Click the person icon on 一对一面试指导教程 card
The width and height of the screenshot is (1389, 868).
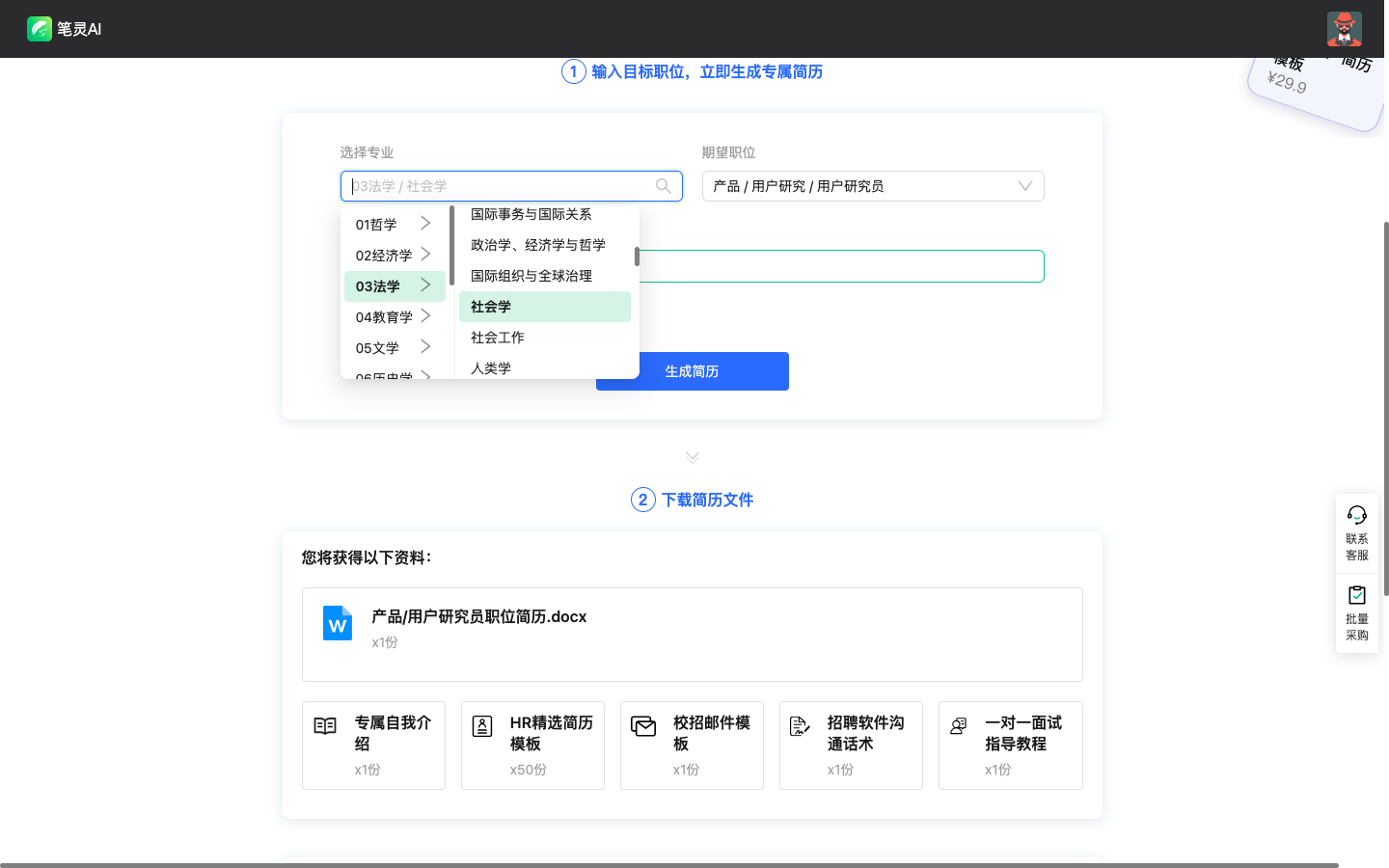959,725
